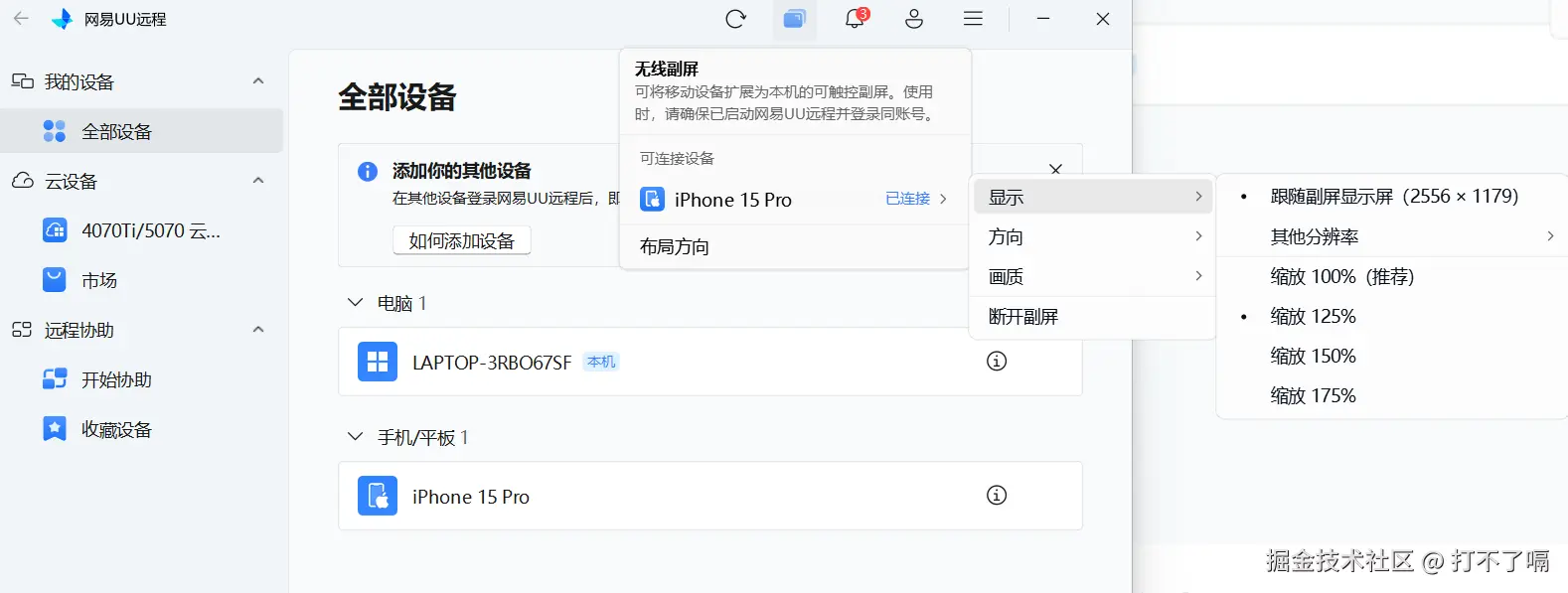Click the refresh icon in title bar
1568x593 pixels.
coord(735,19)
